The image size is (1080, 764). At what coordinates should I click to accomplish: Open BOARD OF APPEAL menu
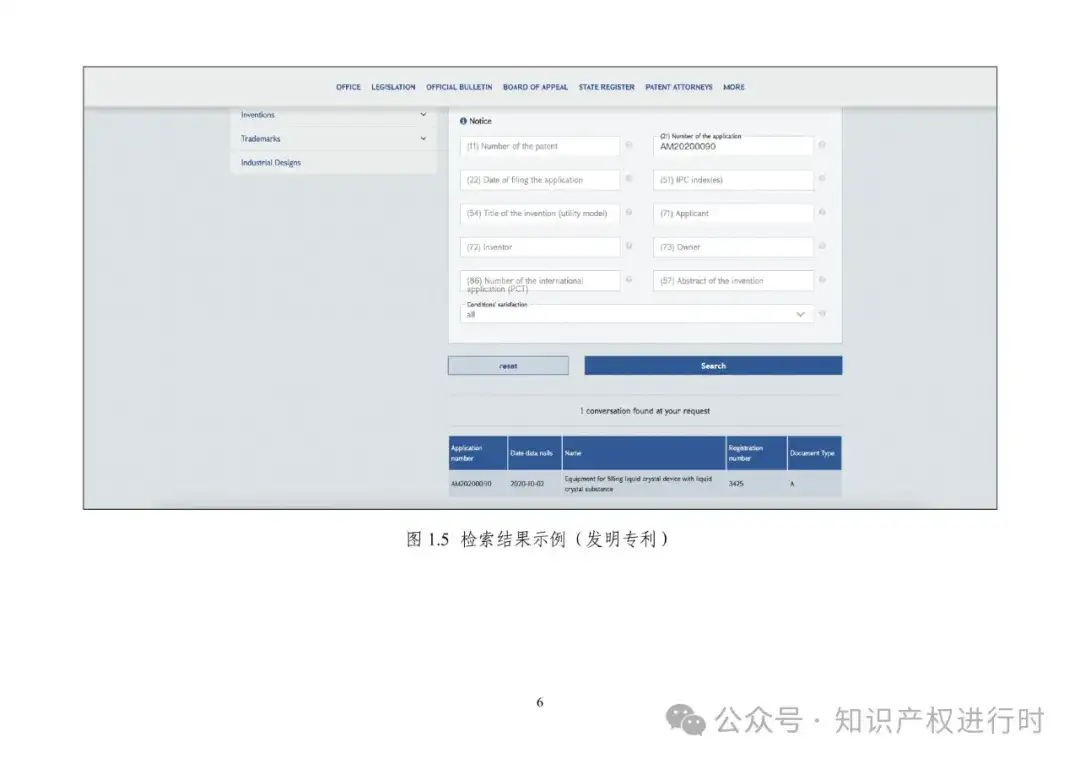pos(535,87)
